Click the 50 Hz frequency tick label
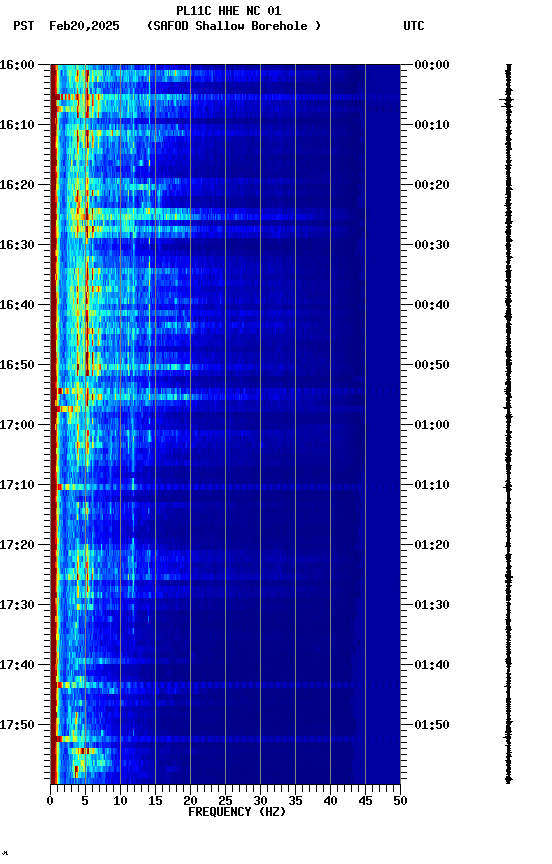The width and height of the screenshot is (552, 864). click(x=400, y=801)
